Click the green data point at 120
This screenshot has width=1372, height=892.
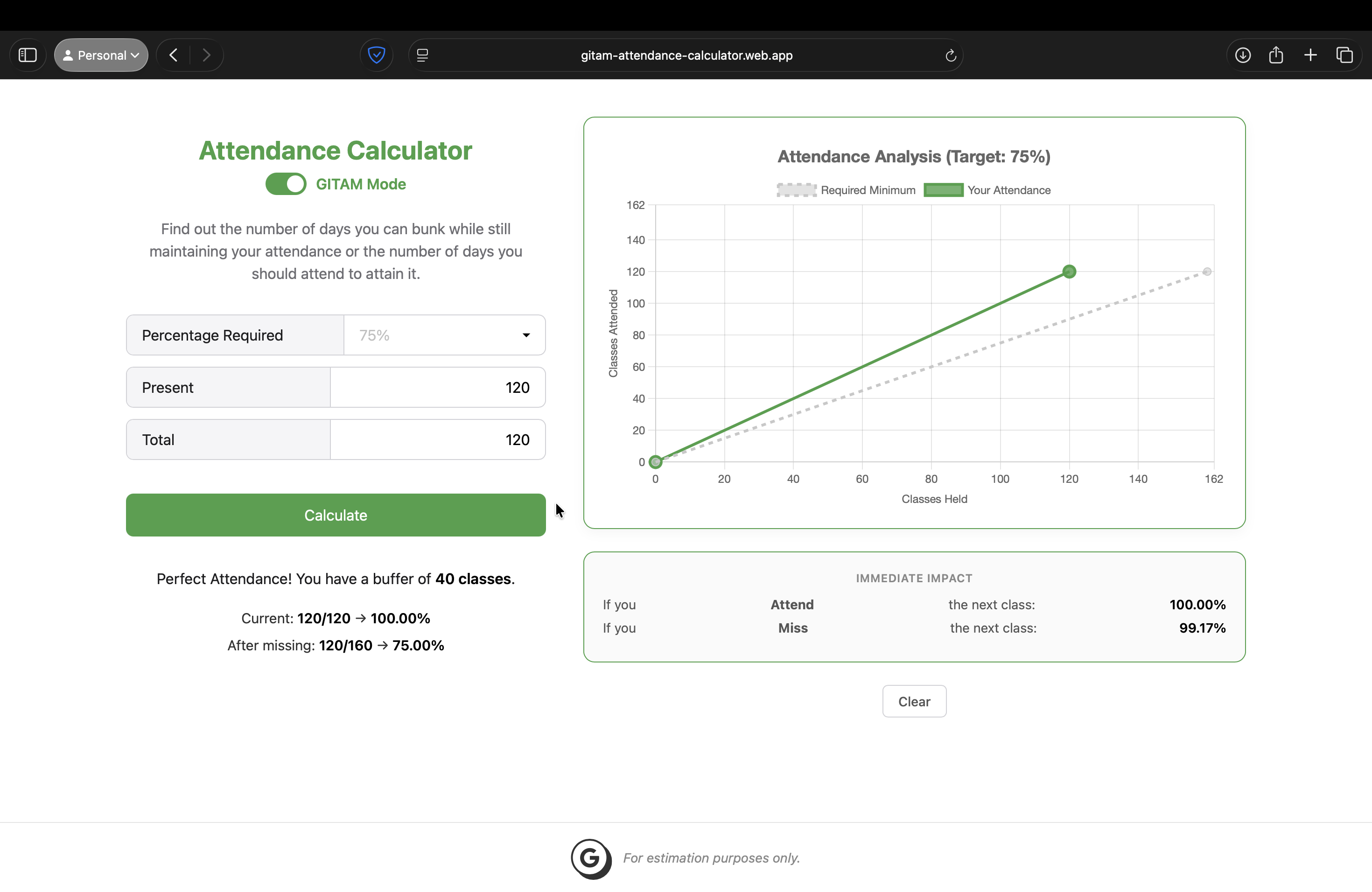pos(1069,272)
